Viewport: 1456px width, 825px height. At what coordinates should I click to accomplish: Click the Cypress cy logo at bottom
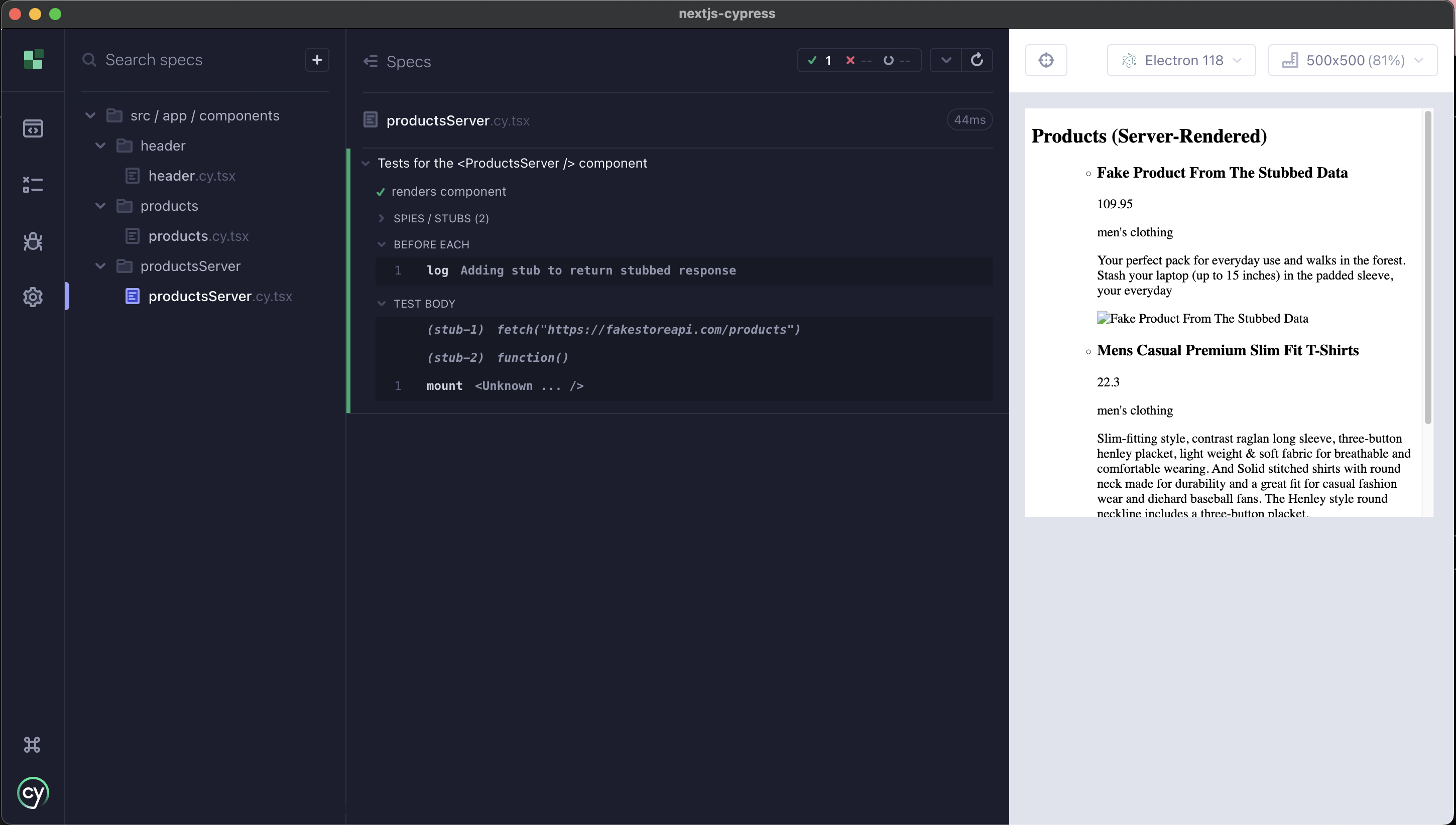coord(33,793)
